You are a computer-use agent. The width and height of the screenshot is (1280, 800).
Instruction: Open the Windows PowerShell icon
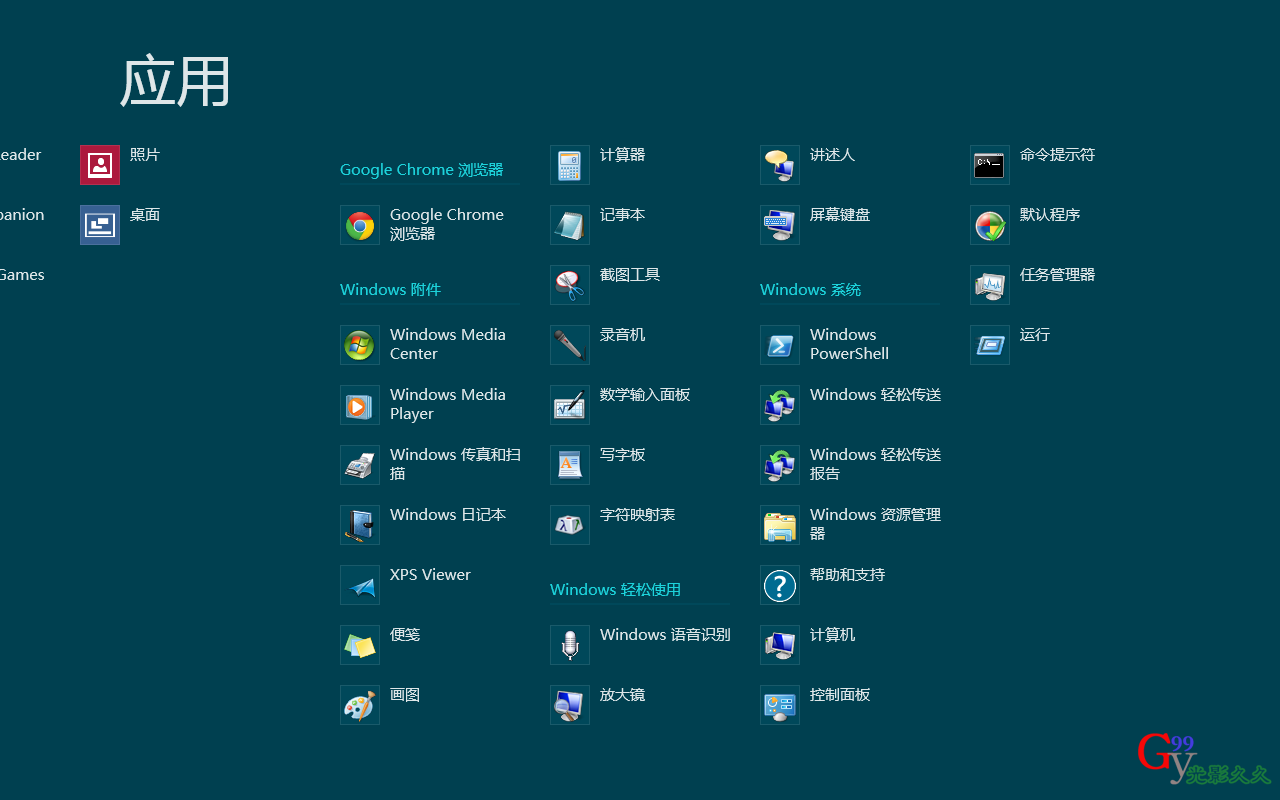[x=780, y=345]
